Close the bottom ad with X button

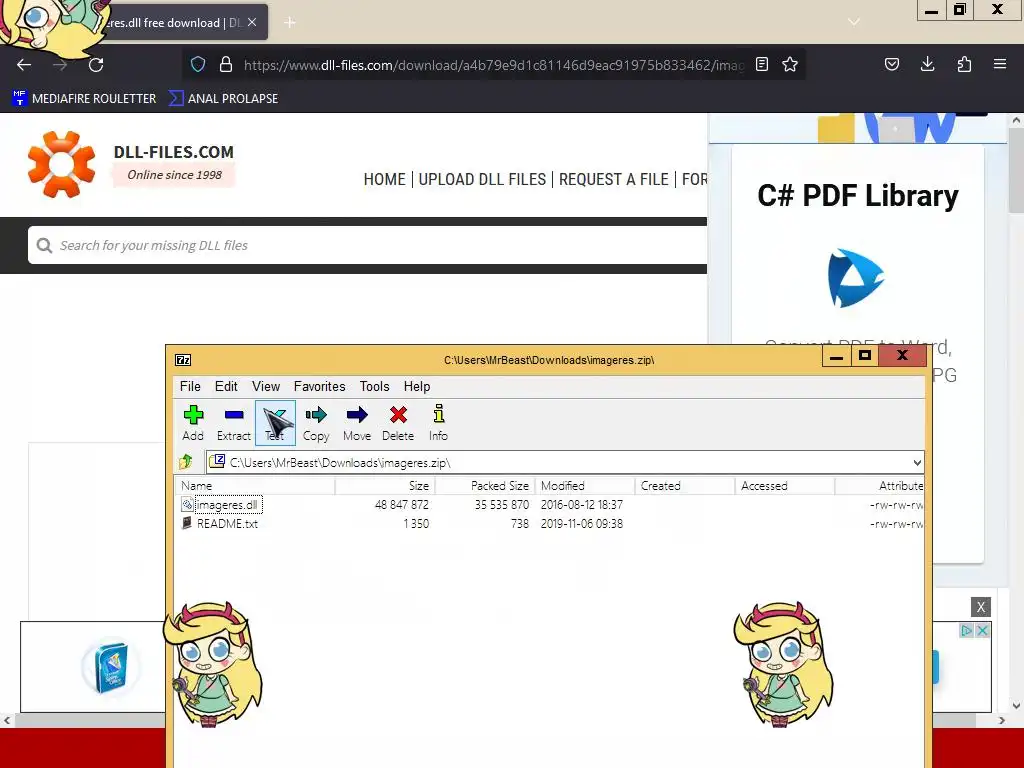click(x=980, y=607)
